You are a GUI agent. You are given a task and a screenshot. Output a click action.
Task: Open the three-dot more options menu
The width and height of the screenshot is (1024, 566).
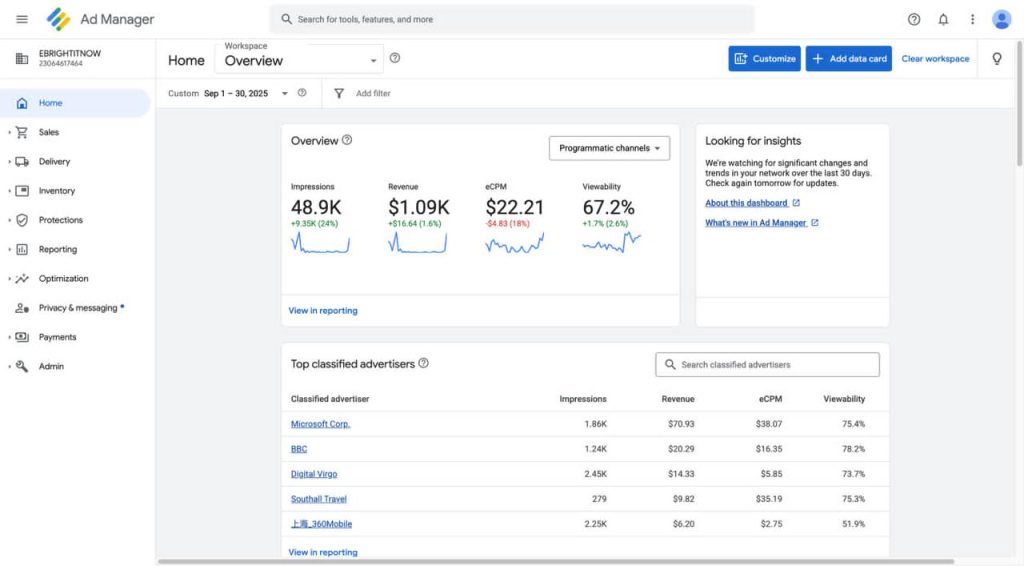click(972, 19)
